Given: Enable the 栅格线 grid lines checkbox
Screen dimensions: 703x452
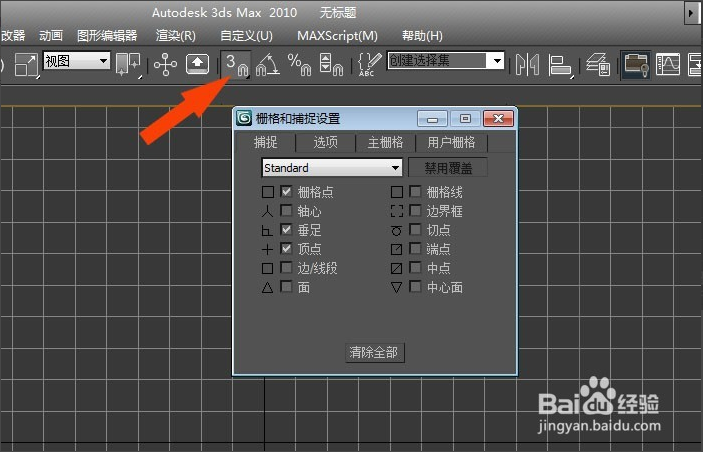Looking at the screenshot, I should 415,191.
